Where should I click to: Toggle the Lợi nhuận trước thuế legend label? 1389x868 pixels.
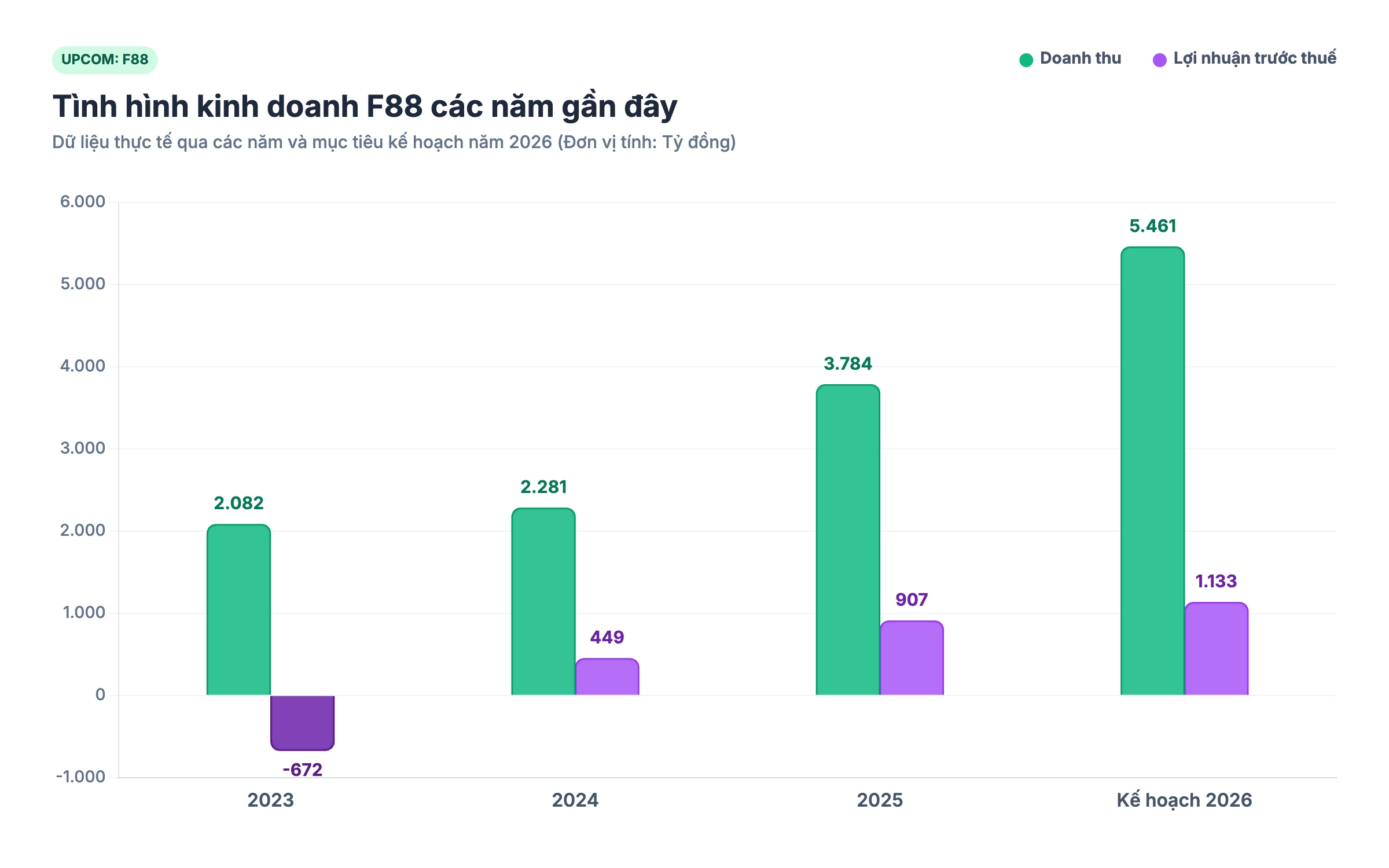1255,58
